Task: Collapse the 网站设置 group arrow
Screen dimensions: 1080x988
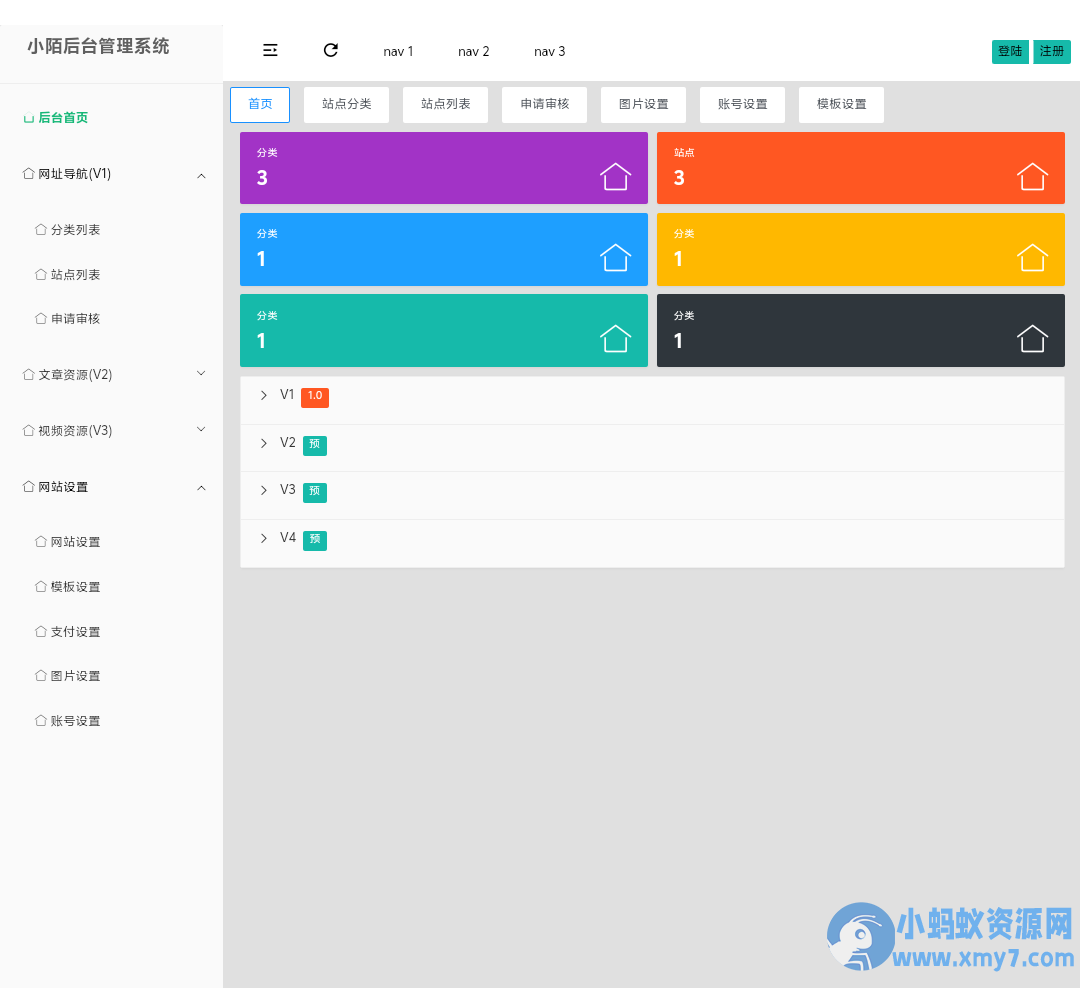Action: 201,488
